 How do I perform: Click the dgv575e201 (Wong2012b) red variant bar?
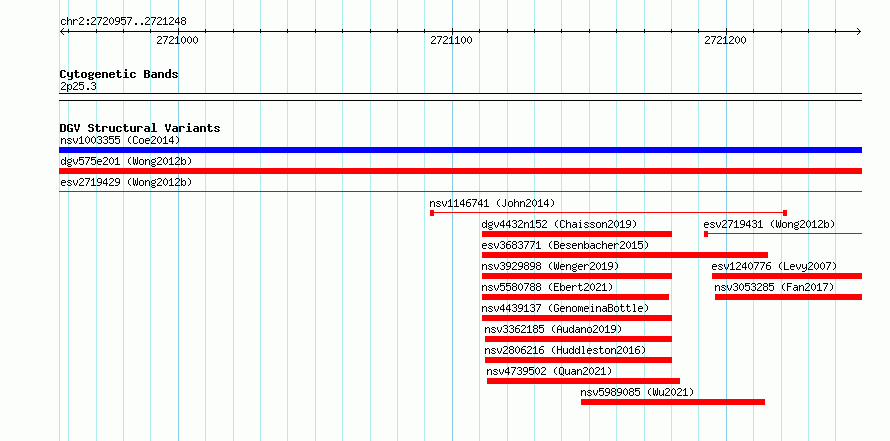tap(460, 171)
